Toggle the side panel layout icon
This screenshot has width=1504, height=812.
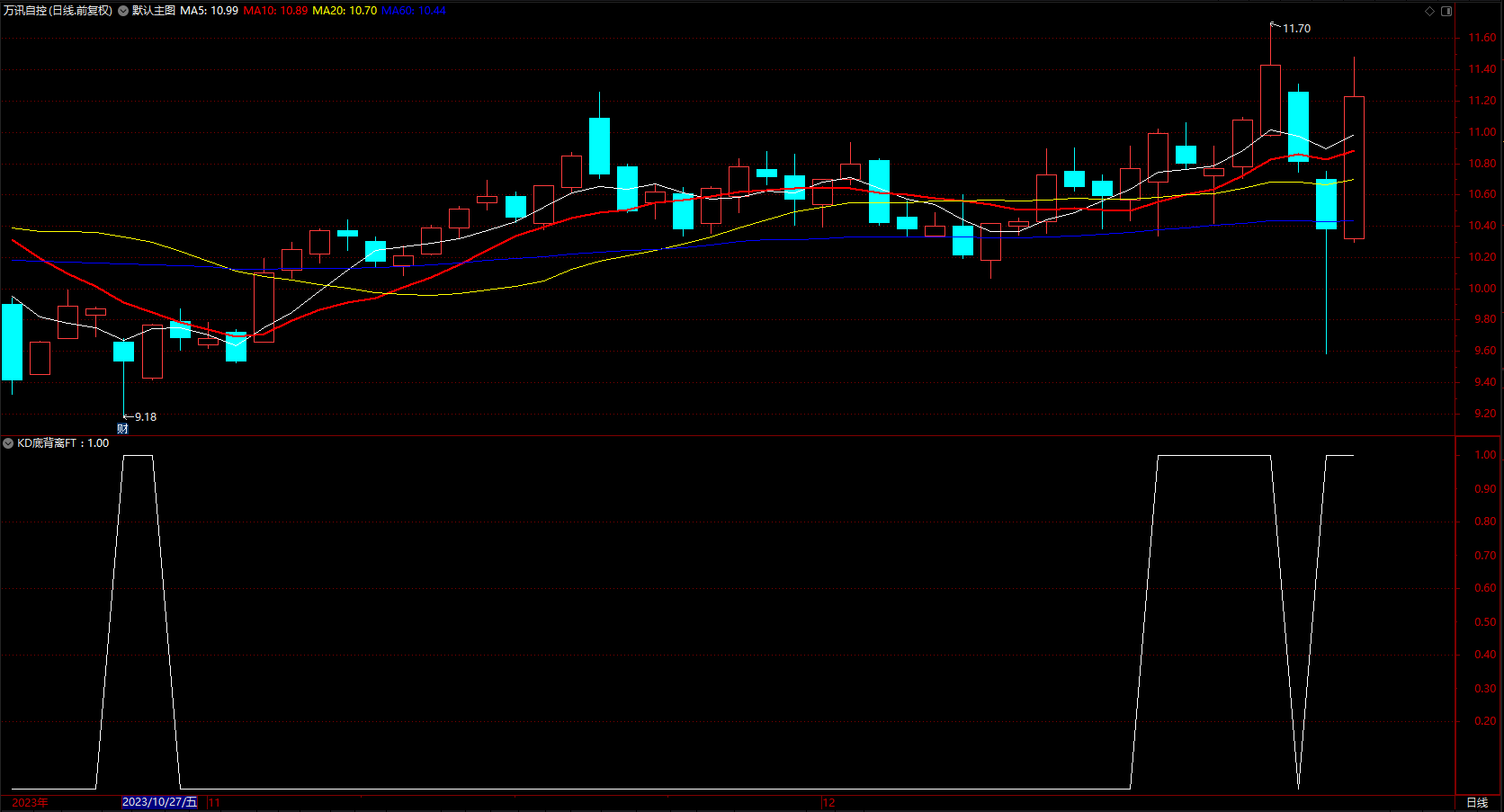coord(1446,11)
